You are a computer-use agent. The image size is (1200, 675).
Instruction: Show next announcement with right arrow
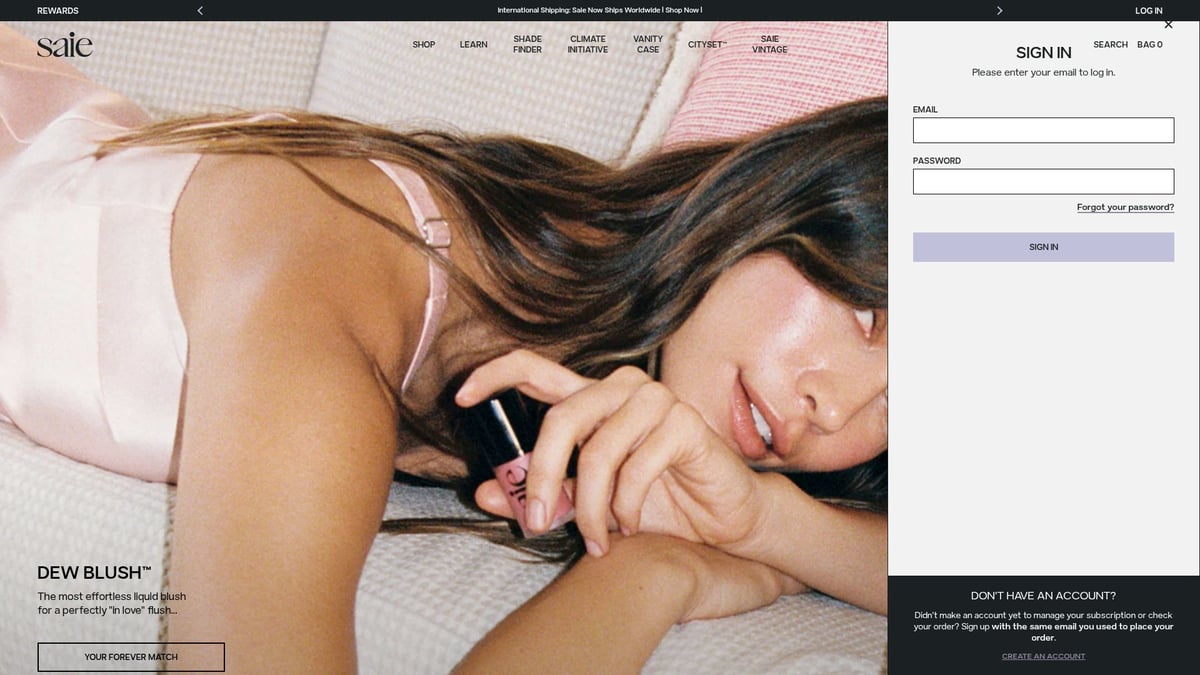(x=999, y=11)
